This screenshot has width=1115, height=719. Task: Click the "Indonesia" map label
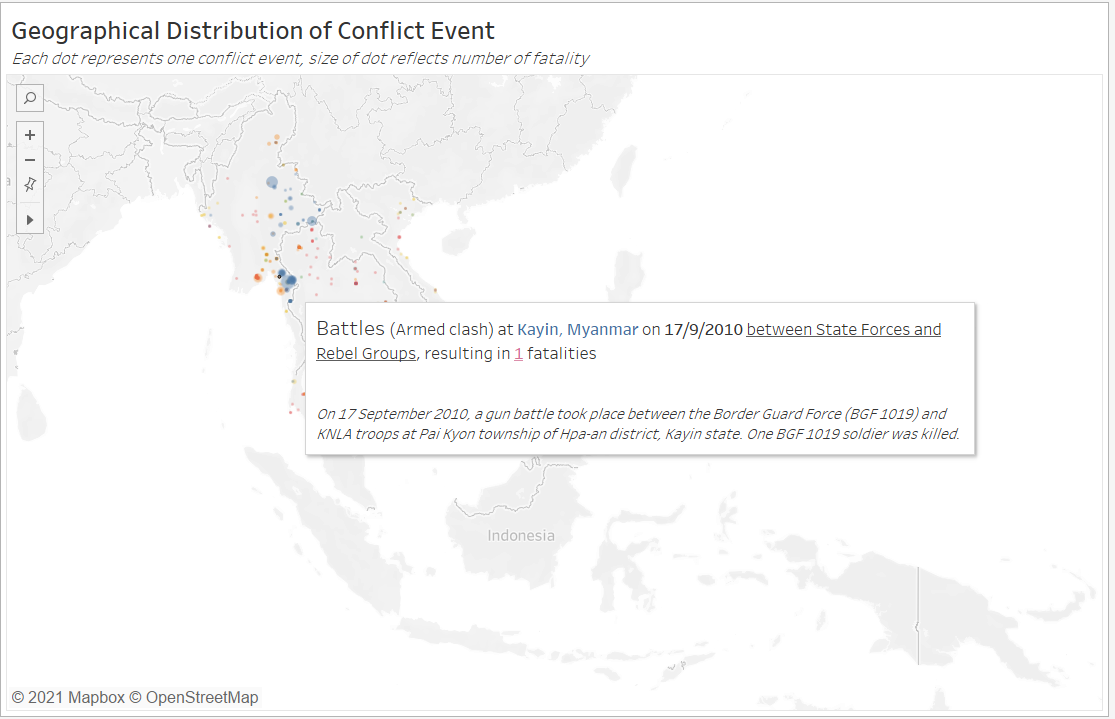click(x=521, y=536)
